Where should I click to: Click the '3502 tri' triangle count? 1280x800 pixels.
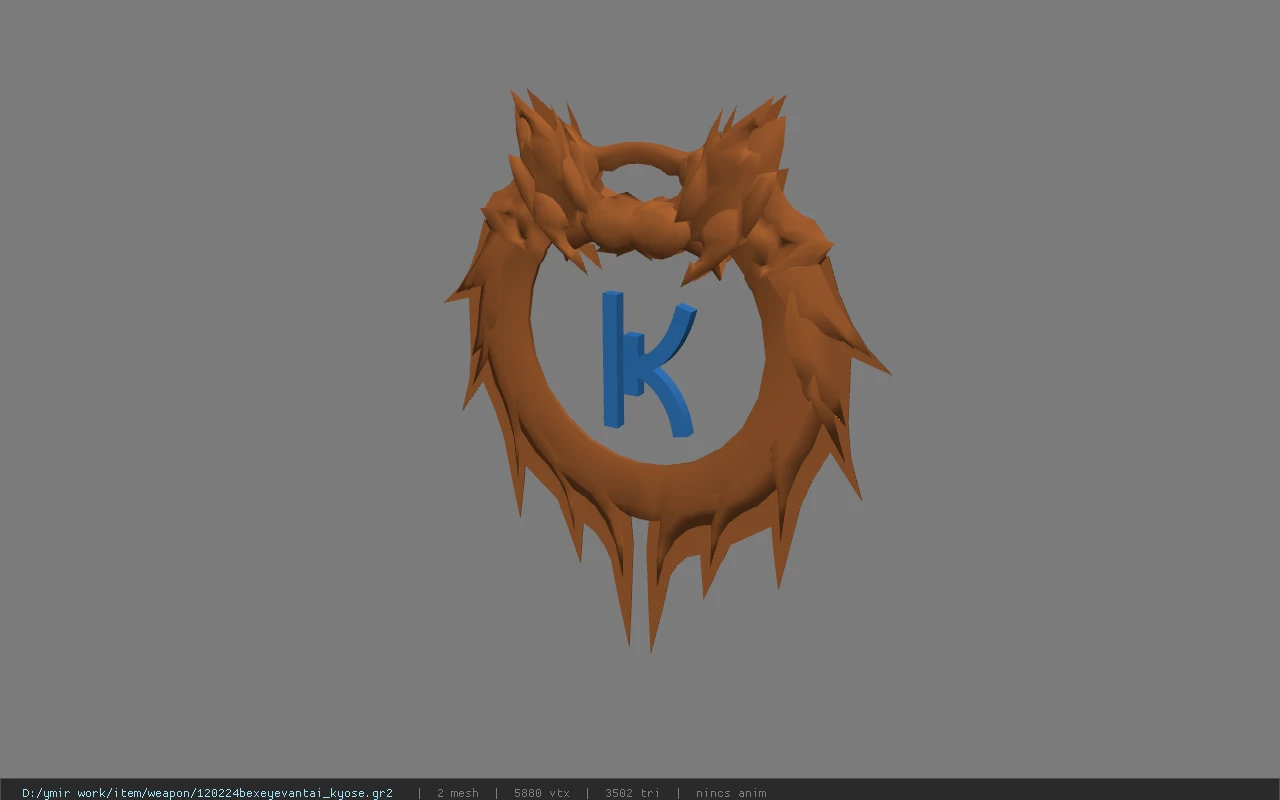pos(632,793)
